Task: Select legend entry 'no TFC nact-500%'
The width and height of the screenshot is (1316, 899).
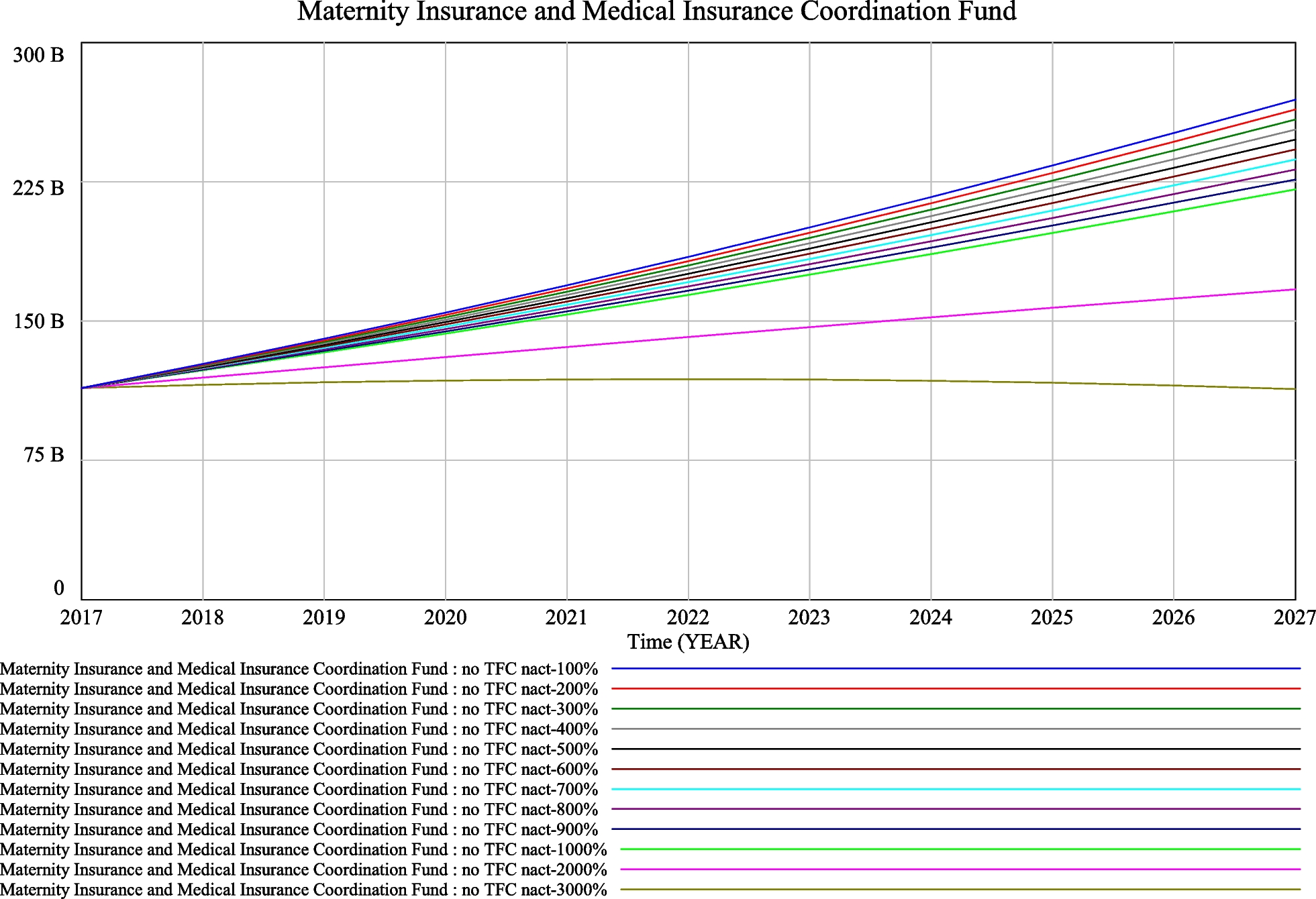Action: pyautogui.click(x=299, y=749)
